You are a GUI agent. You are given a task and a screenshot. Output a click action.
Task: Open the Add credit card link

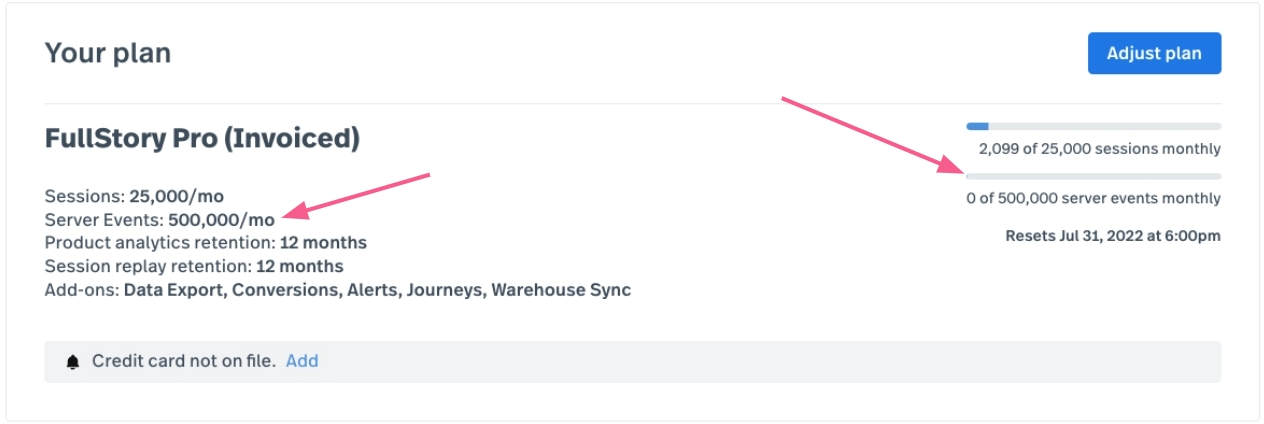pyautogui.click(x=302, y=361)
